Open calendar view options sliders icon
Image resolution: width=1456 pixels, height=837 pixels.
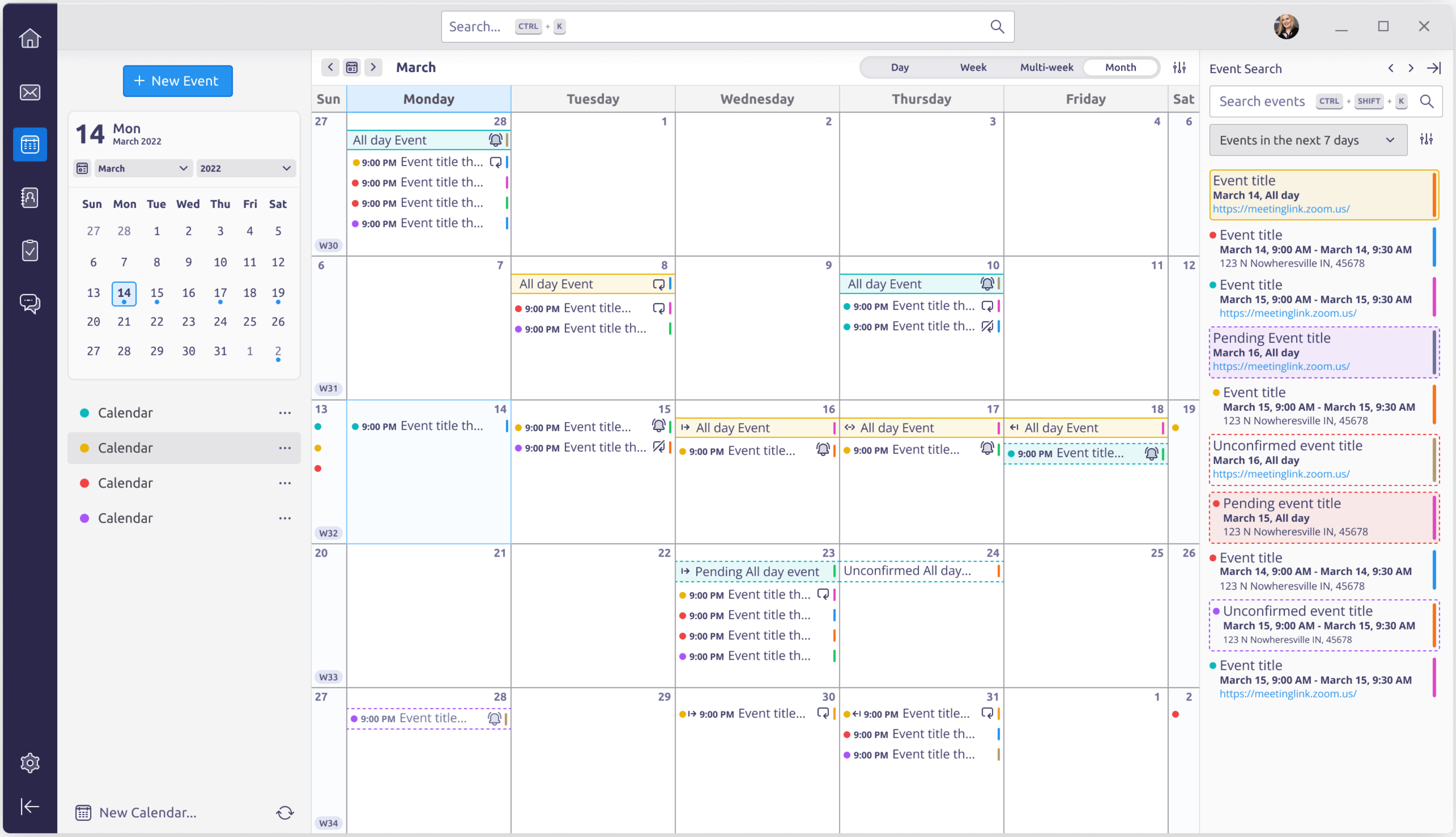1180,67
